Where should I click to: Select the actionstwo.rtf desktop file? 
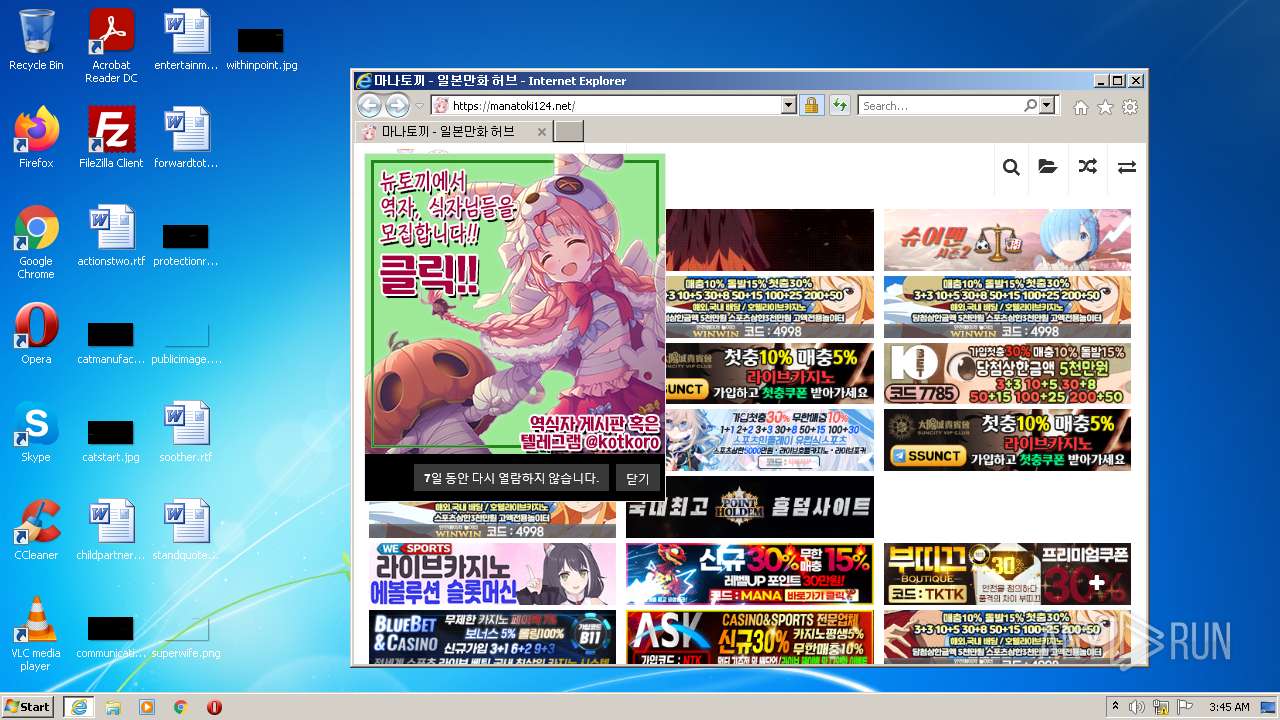[x=111, y=235]
